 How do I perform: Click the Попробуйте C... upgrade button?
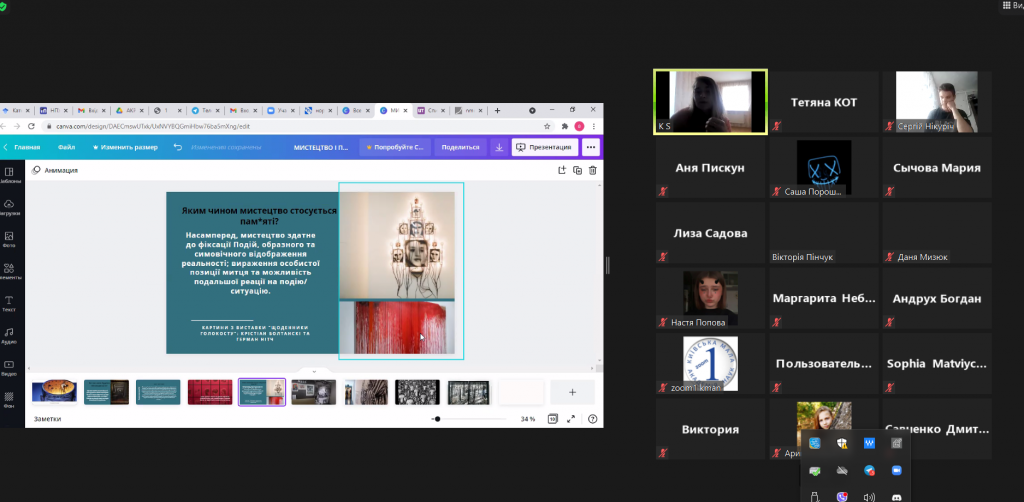pyautogui.click(x=394, y=147)
